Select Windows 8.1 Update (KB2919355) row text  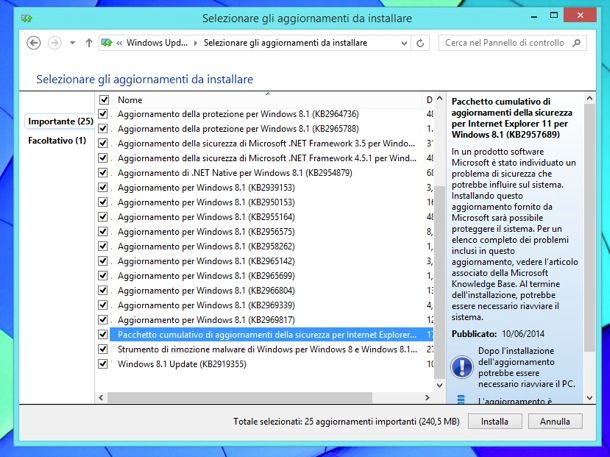pyautogui.click(x=182, y=364)
